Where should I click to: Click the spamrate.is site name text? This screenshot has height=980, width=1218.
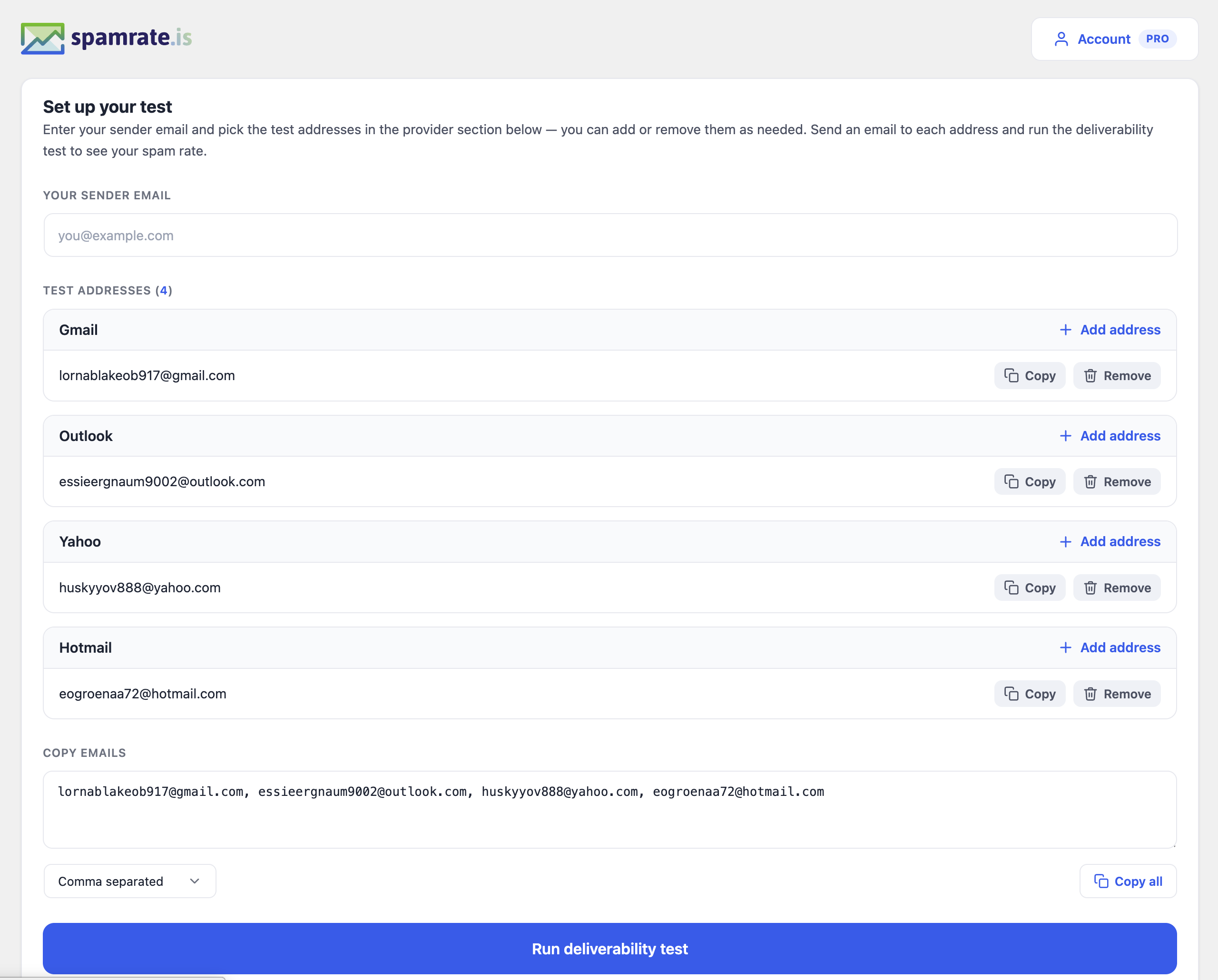click(x=131, y=38)
